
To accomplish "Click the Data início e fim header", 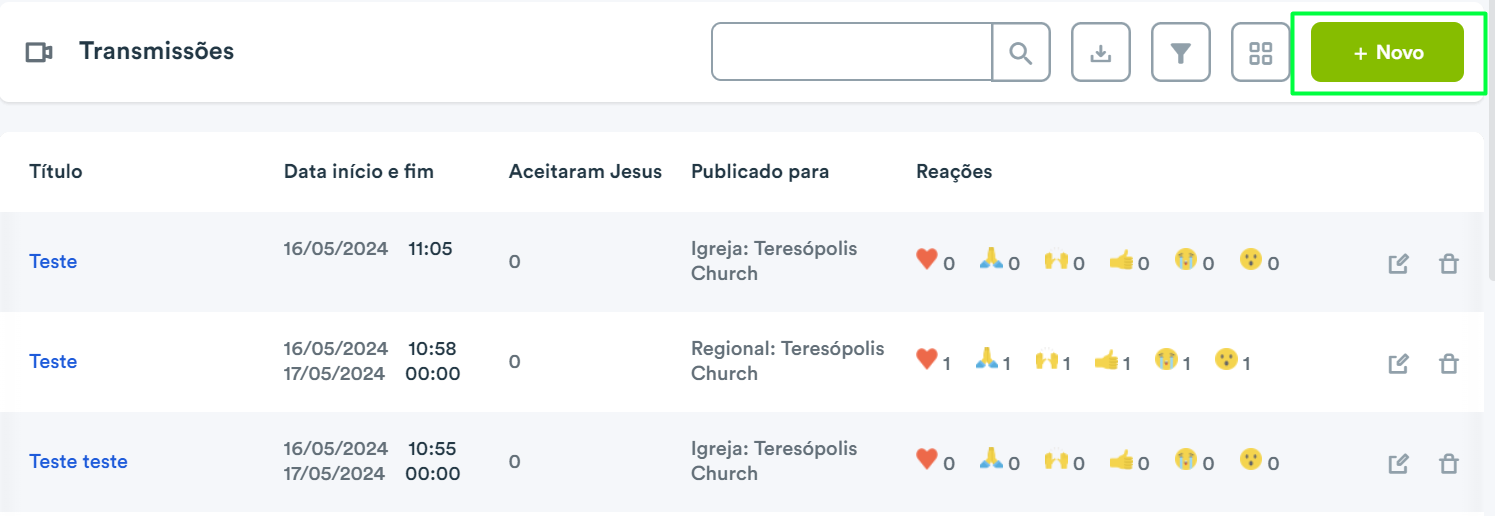I will pyautogui.click(x=359, y=171).
